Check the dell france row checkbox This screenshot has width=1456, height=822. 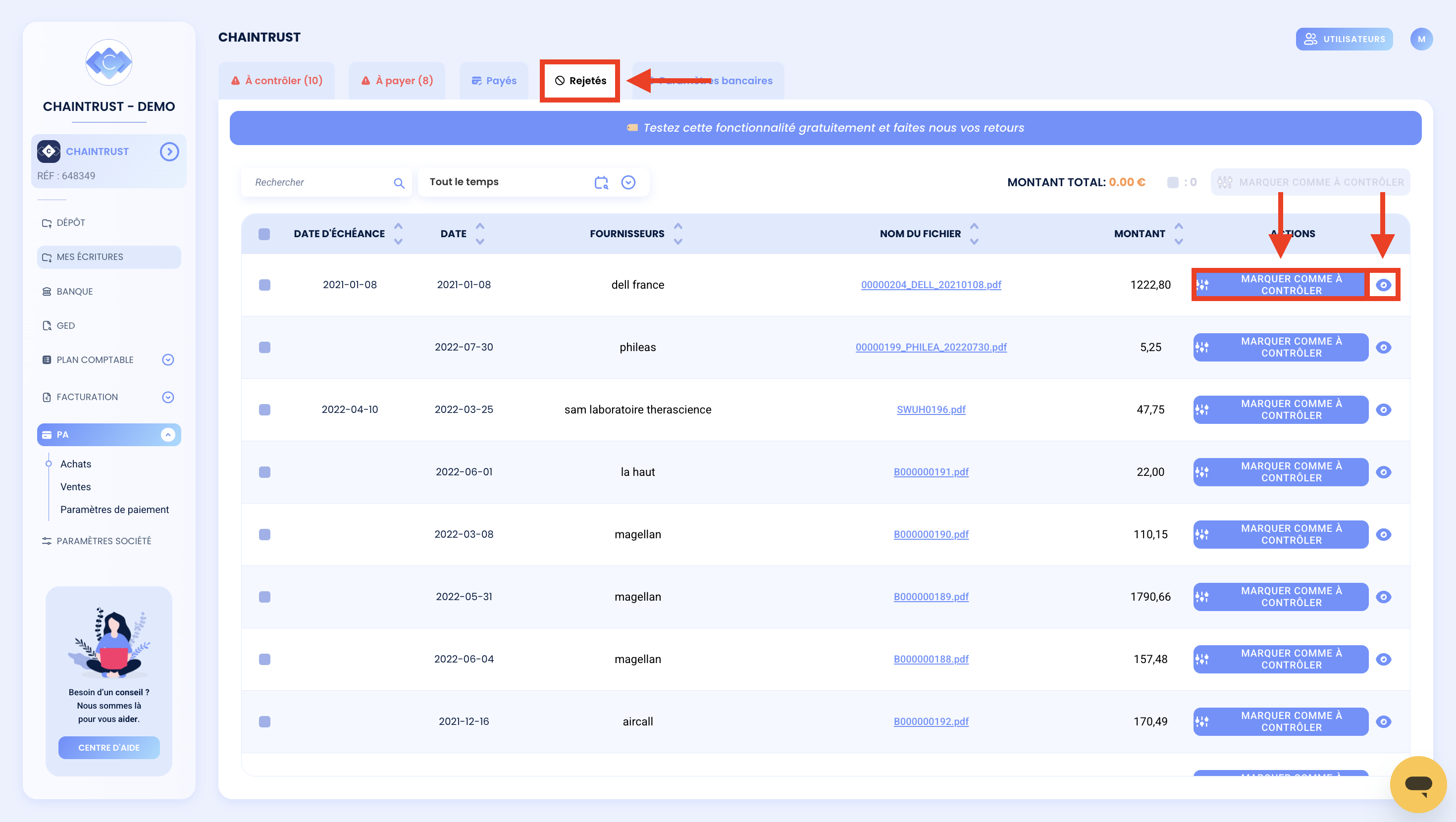point(264,285)
